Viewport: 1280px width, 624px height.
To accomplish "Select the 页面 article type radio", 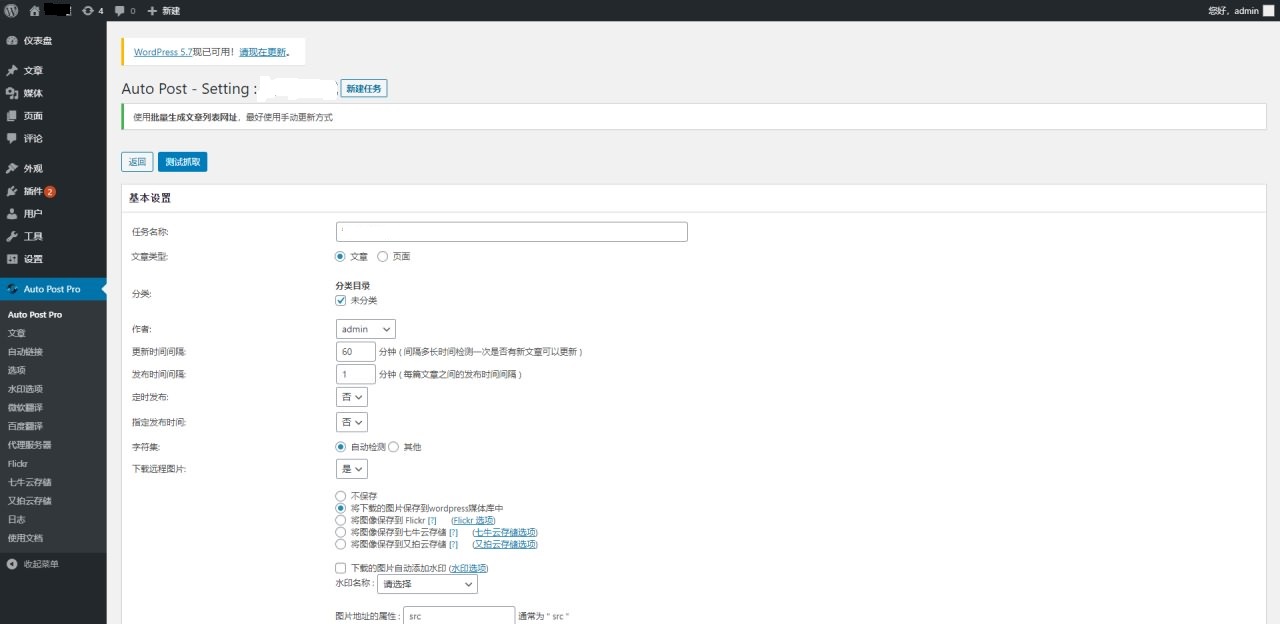I will pos(382,256).
